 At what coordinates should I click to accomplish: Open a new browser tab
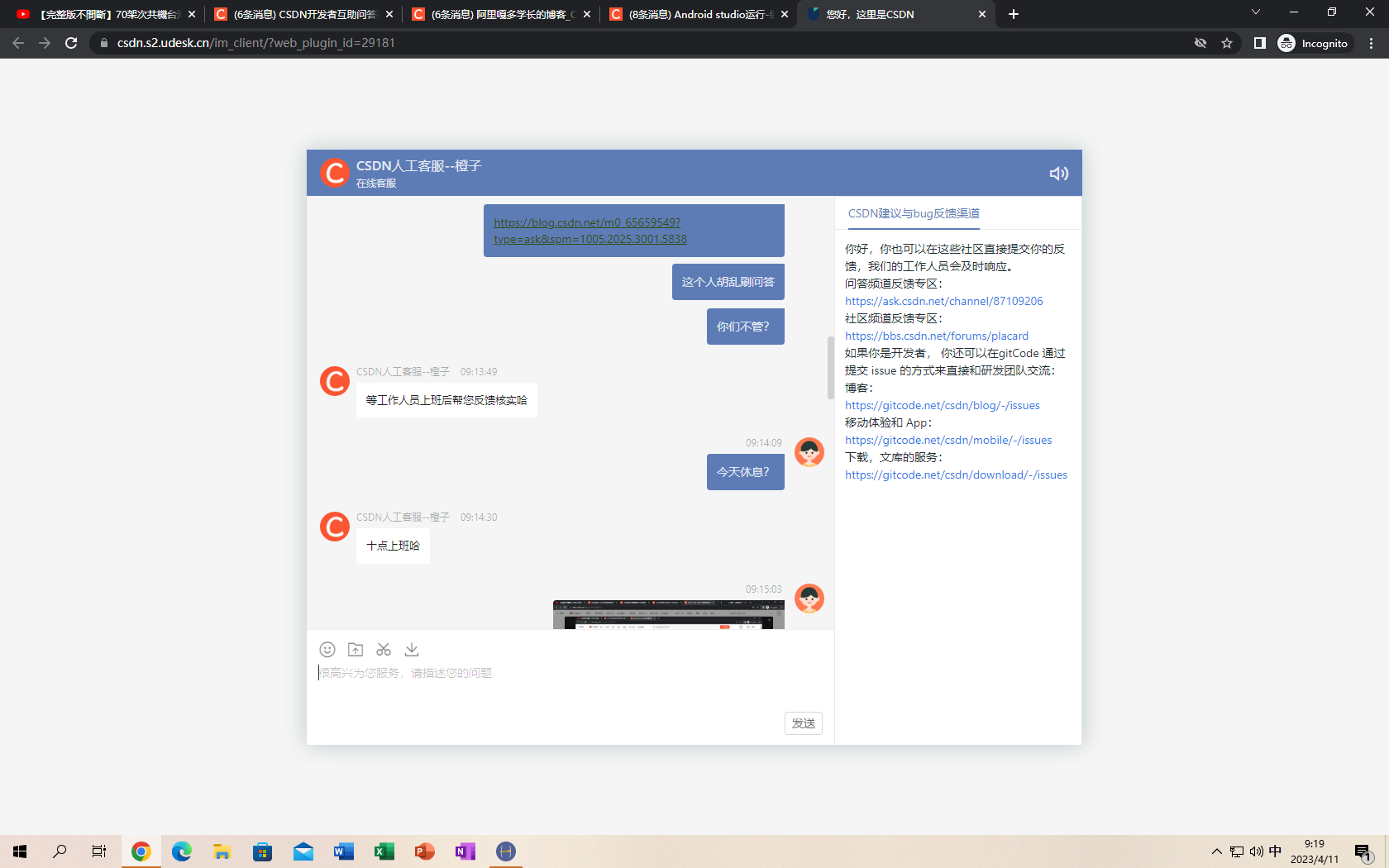(1014, 14)
